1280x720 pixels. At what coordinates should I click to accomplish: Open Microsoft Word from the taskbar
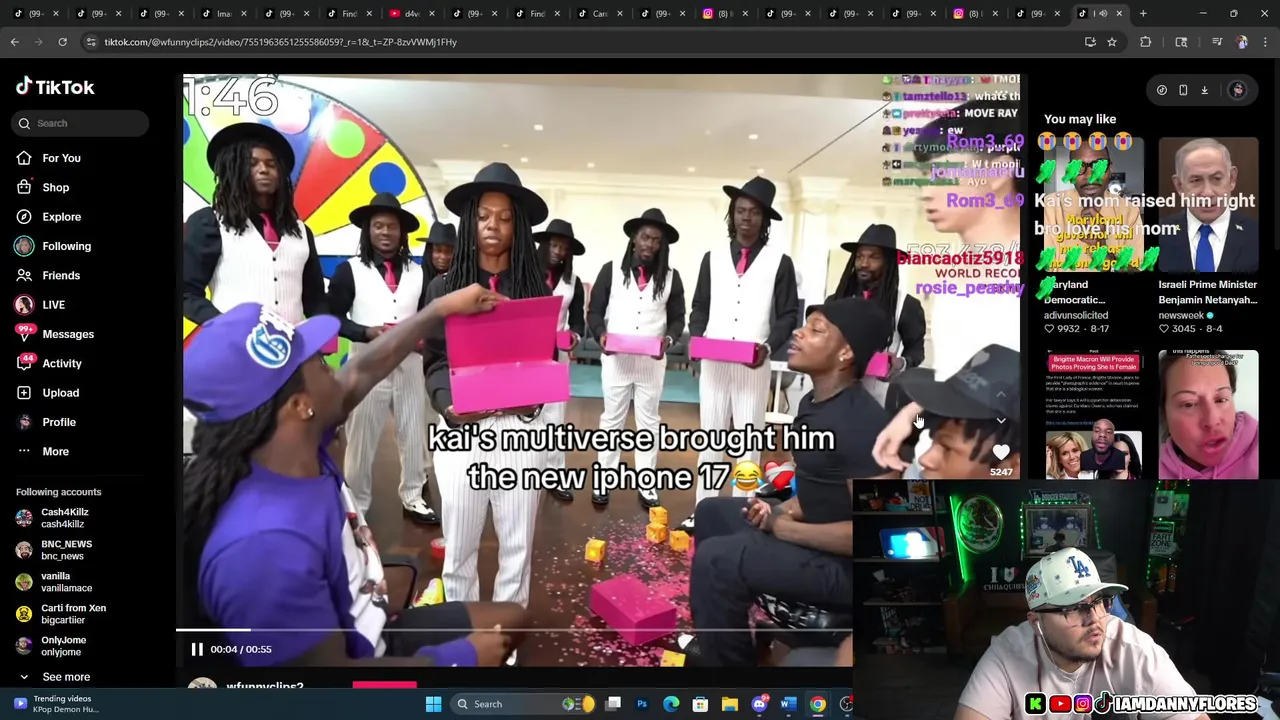[787, 704]
